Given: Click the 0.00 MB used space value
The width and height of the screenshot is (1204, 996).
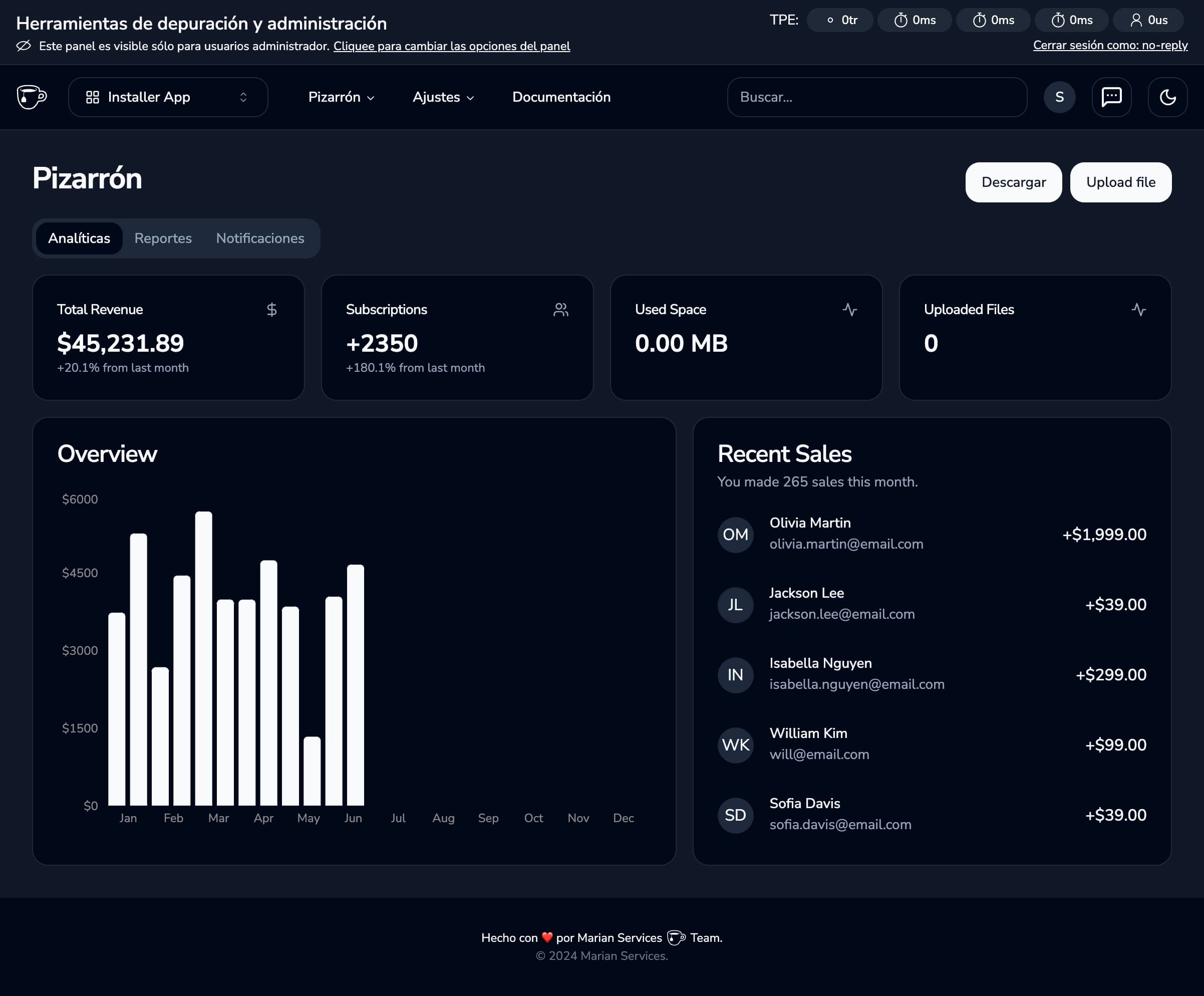Looking at the screenshot, I should [x=681, y=343].
